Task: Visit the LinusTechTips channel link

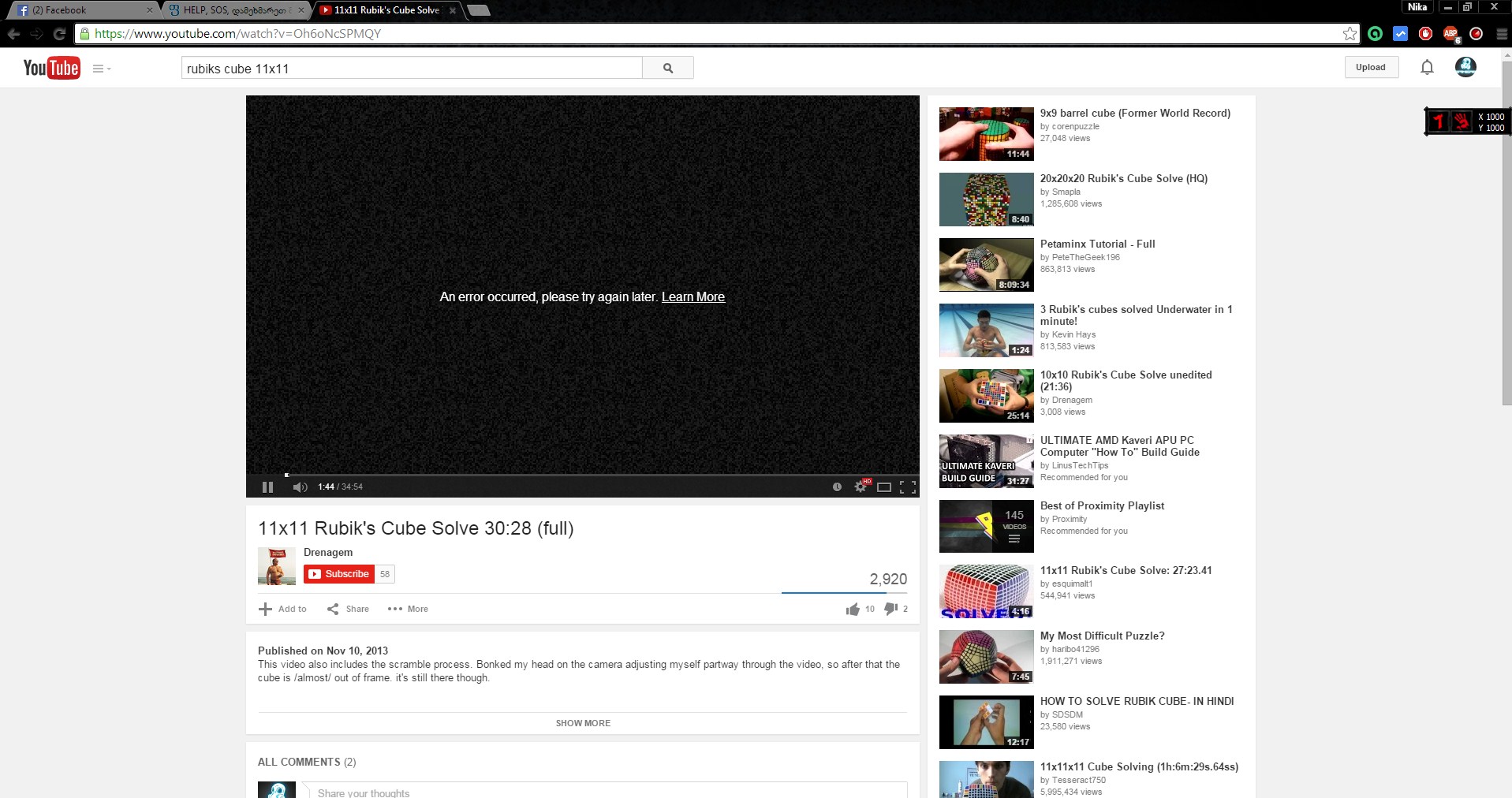Action: (1080, 466)
